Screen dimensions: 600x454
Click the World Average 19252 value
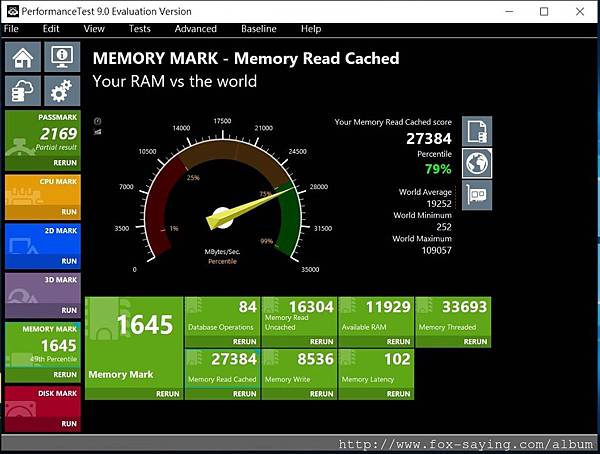point(439,204)
